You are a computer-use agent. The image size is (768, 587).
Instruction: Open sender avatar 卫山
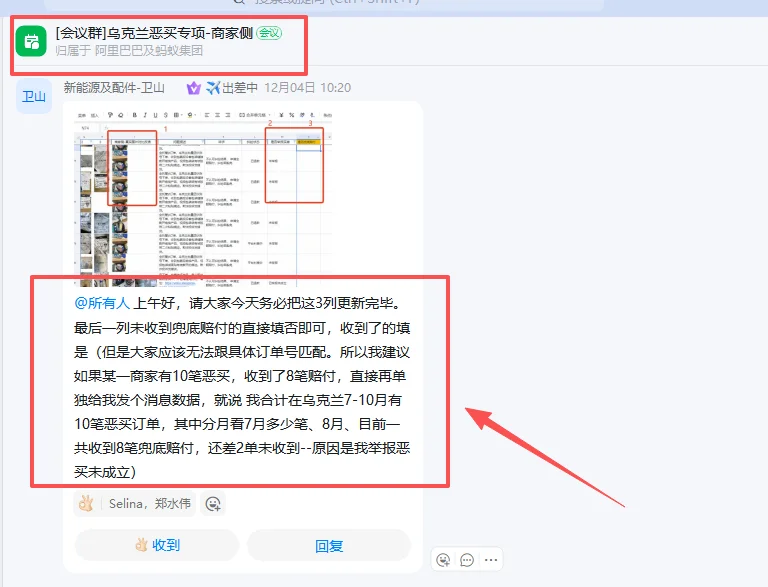tap(34, 96)
